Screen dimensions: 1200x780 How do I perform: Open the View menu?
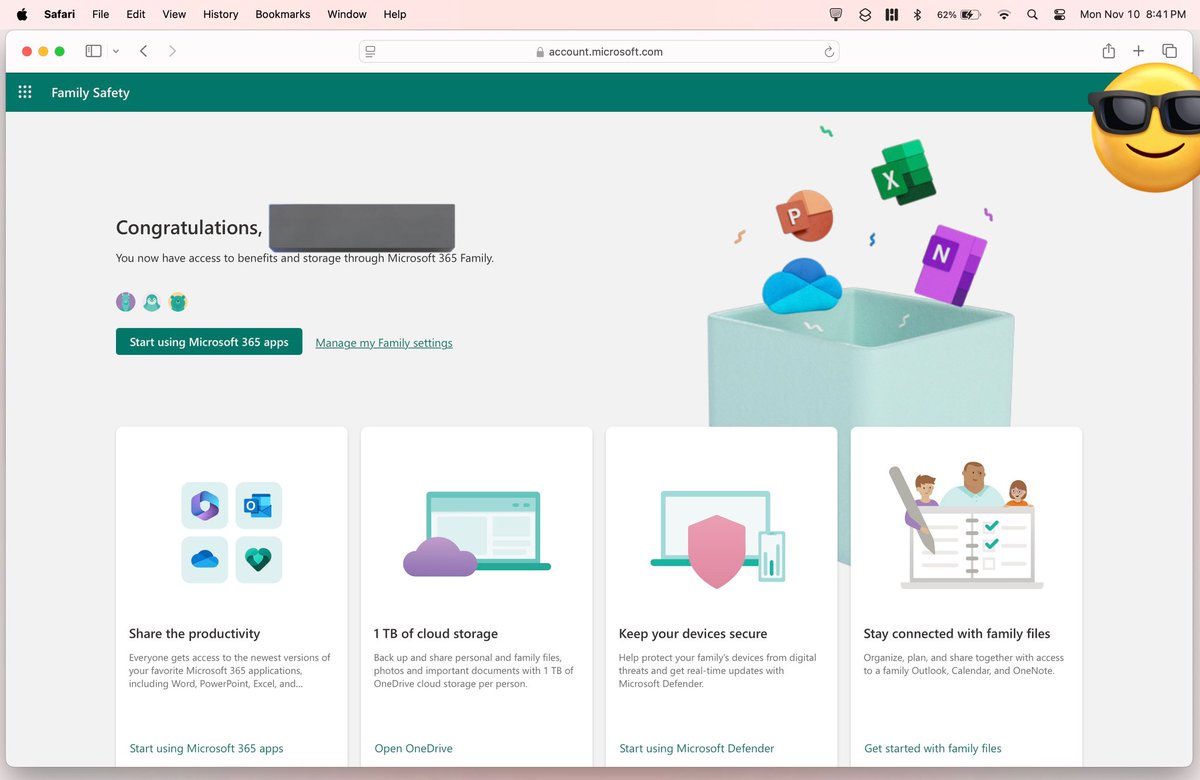pos(174,14)
